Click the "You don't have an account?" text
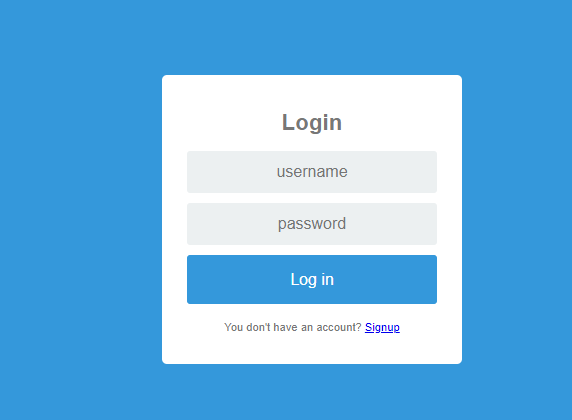The width and height of the screenshot is (572, 420). (293, 327)
